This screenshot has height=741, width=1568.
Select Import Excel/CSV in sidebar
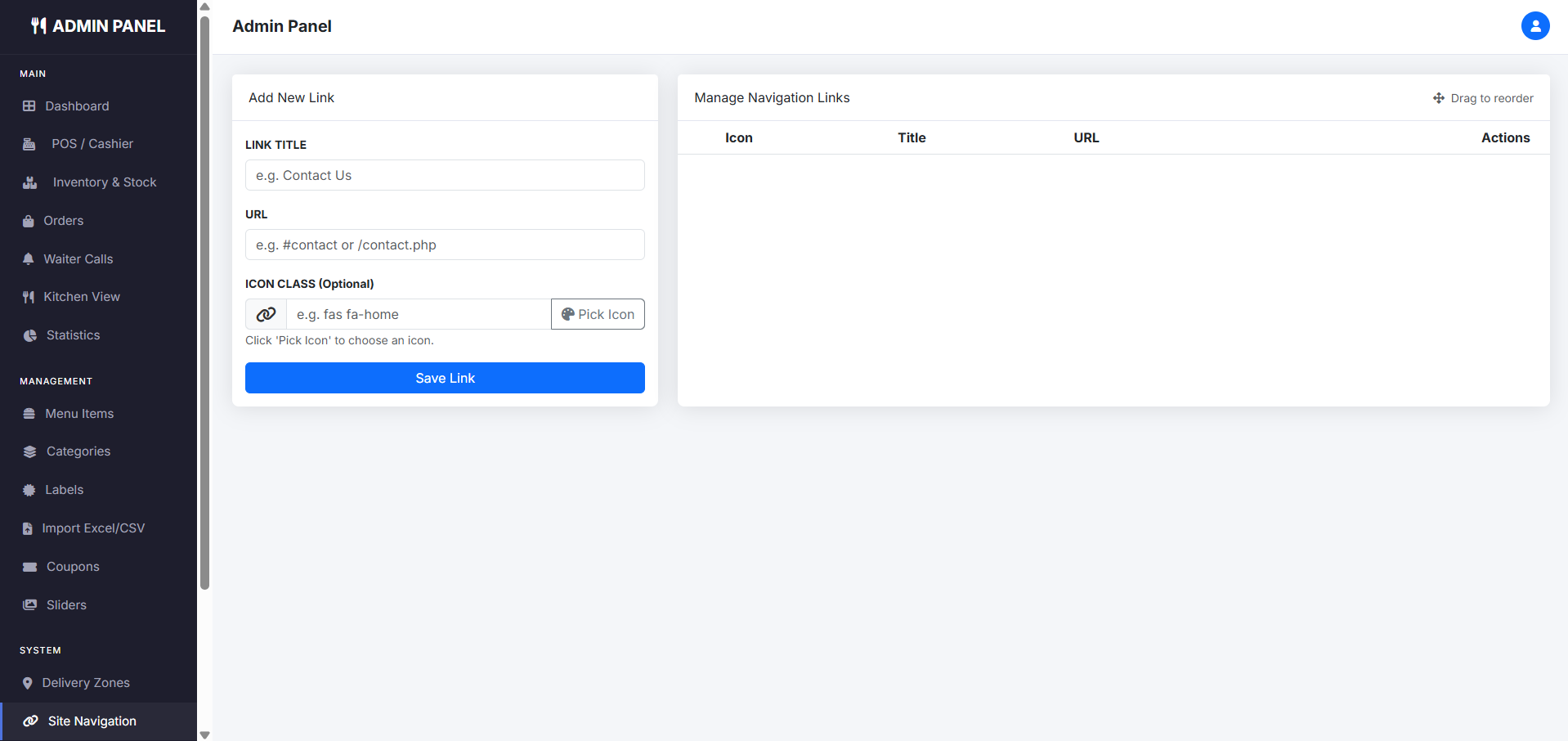(92, 528)
